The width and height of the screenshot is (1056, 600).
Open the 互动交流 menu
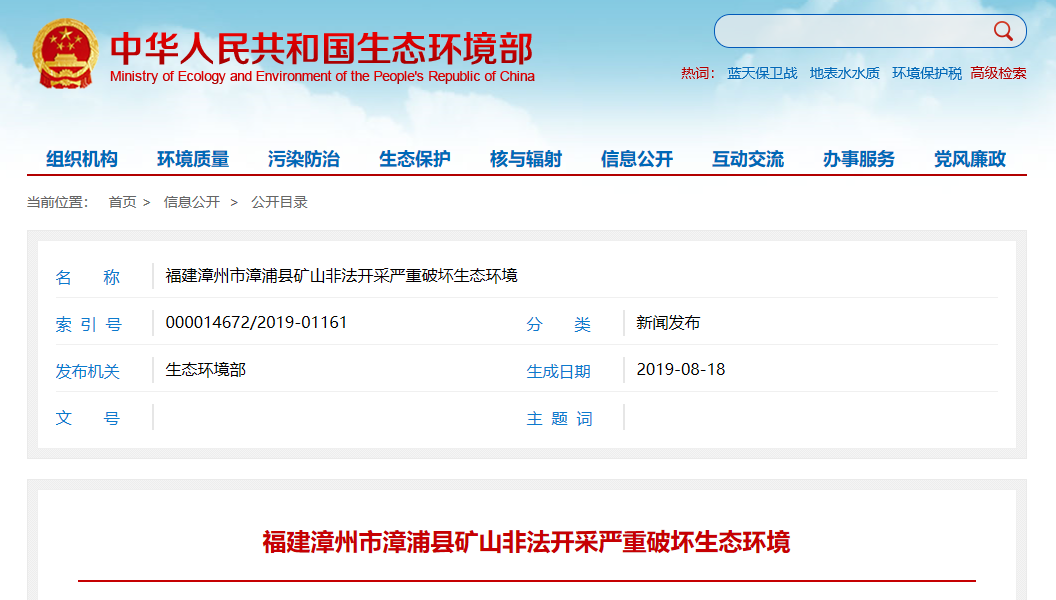pos(748,159)
